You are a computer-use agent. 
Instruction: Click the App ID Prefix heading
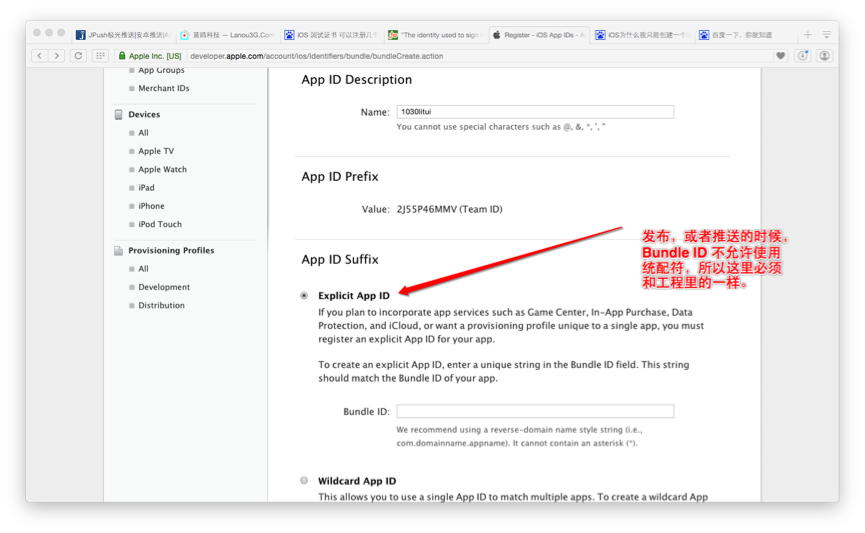[x=340, y=177]
